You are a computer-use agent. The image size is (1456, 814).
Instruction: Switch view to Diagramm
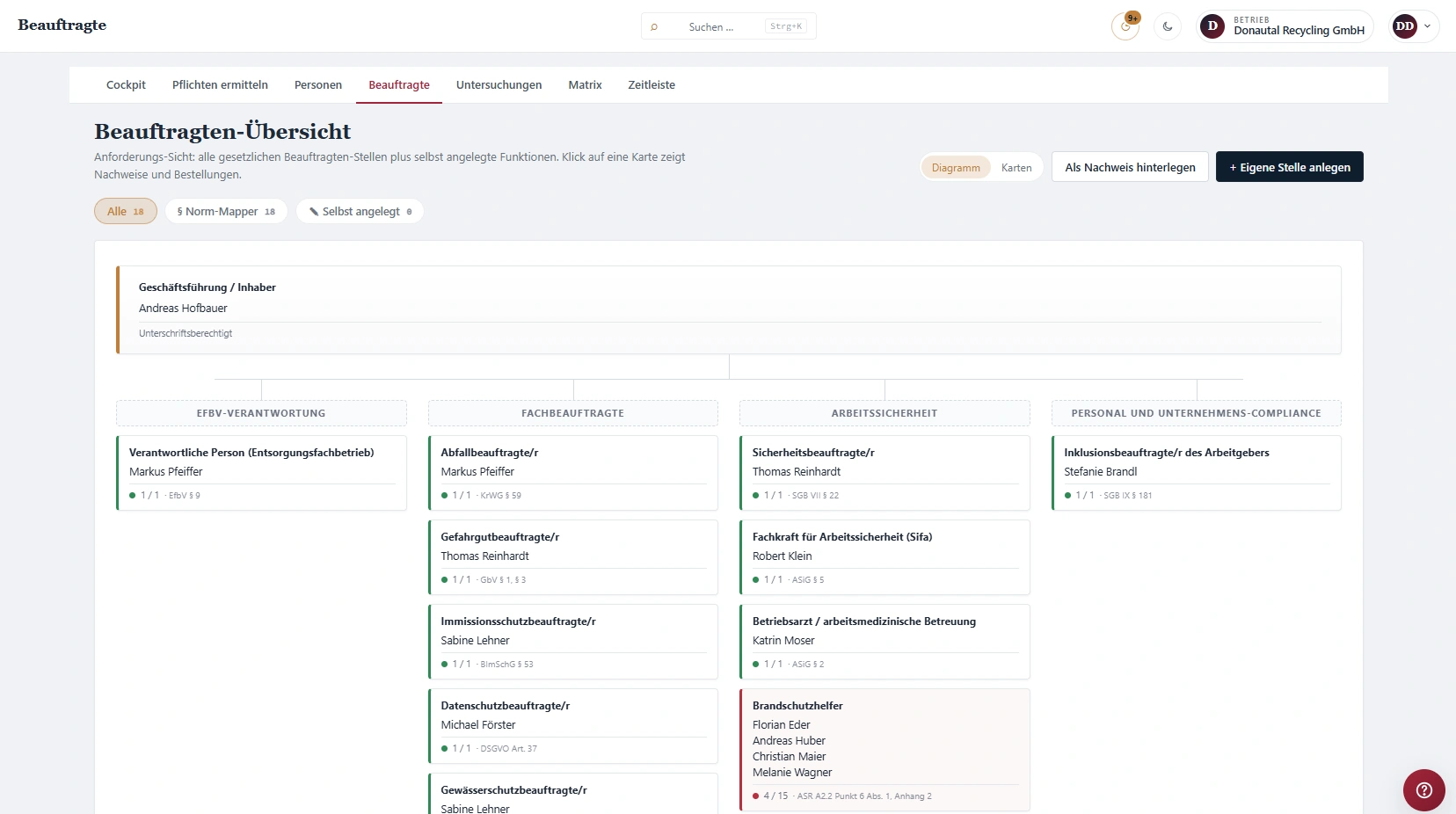[956, 167]
